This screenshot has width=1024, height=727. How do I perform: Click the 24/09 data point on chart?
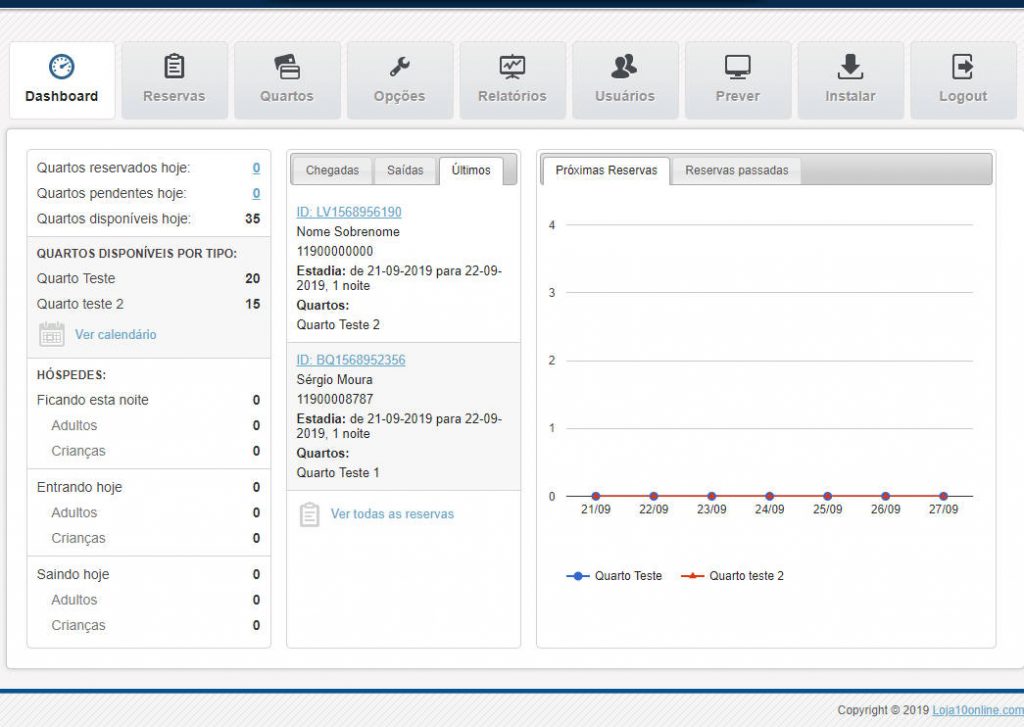769,496
